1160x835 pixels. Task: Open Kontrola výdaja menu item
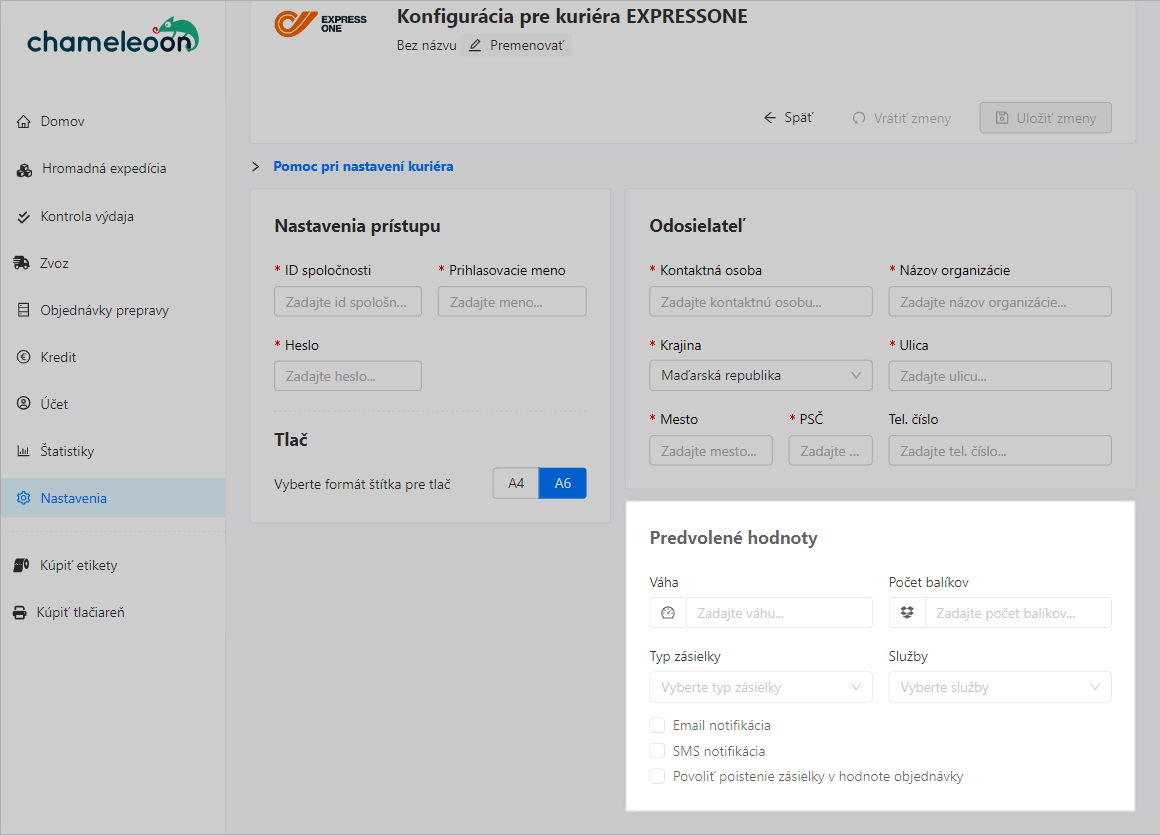click(86, 216)
